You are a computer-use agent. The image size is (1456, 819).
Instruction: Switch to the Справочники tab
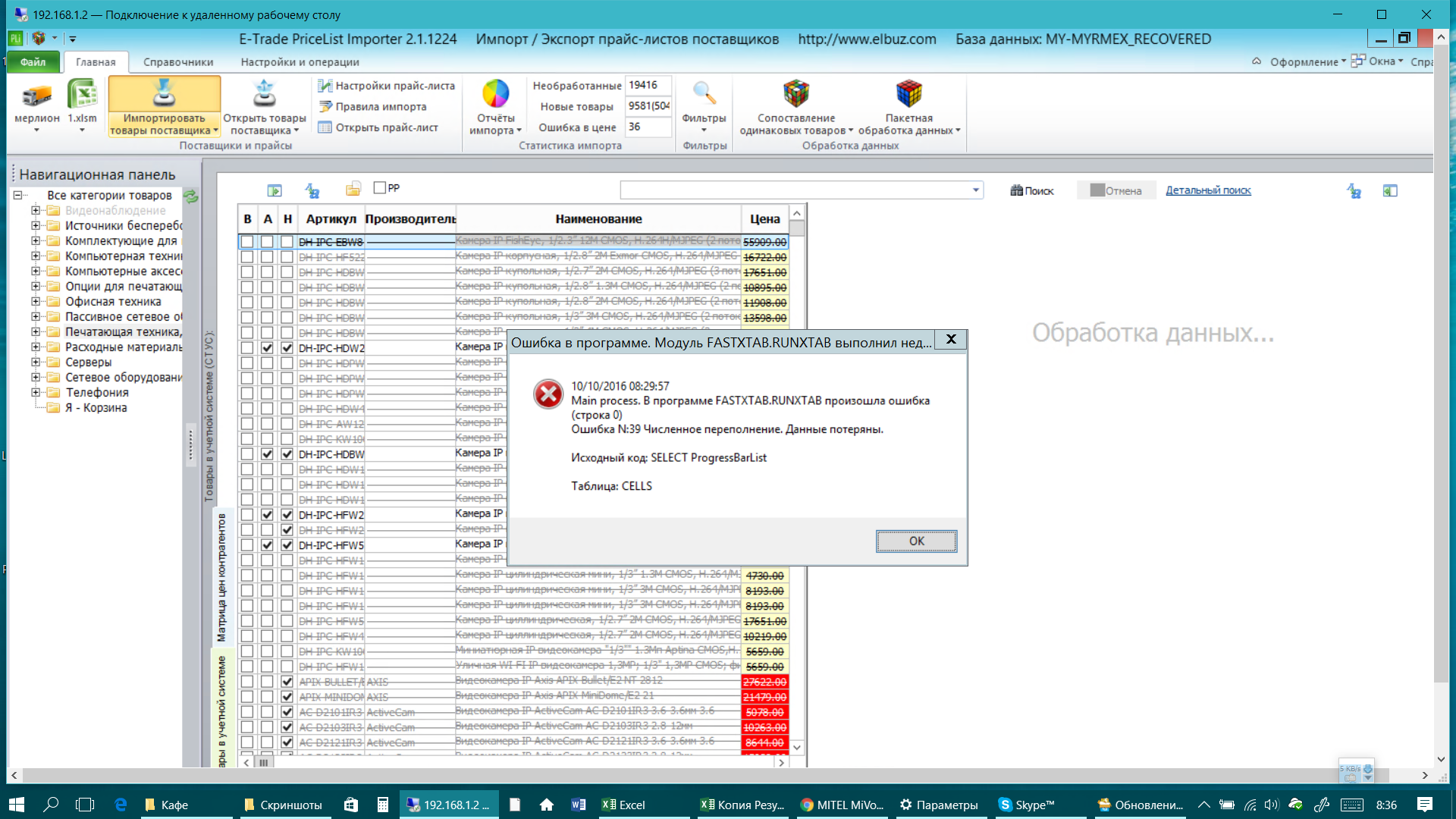pyautogui.click(x=178, y=62)
